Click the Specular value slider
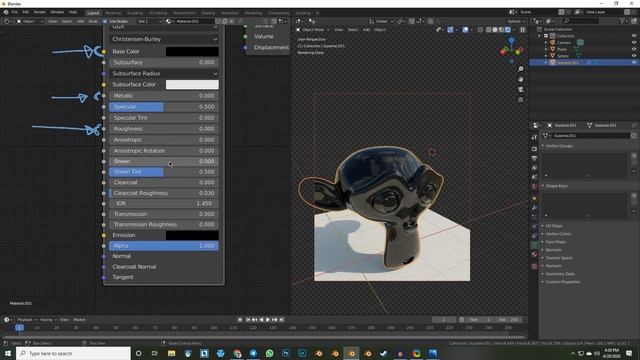Viewport: 640px width, 360px height. coord(164,107)
